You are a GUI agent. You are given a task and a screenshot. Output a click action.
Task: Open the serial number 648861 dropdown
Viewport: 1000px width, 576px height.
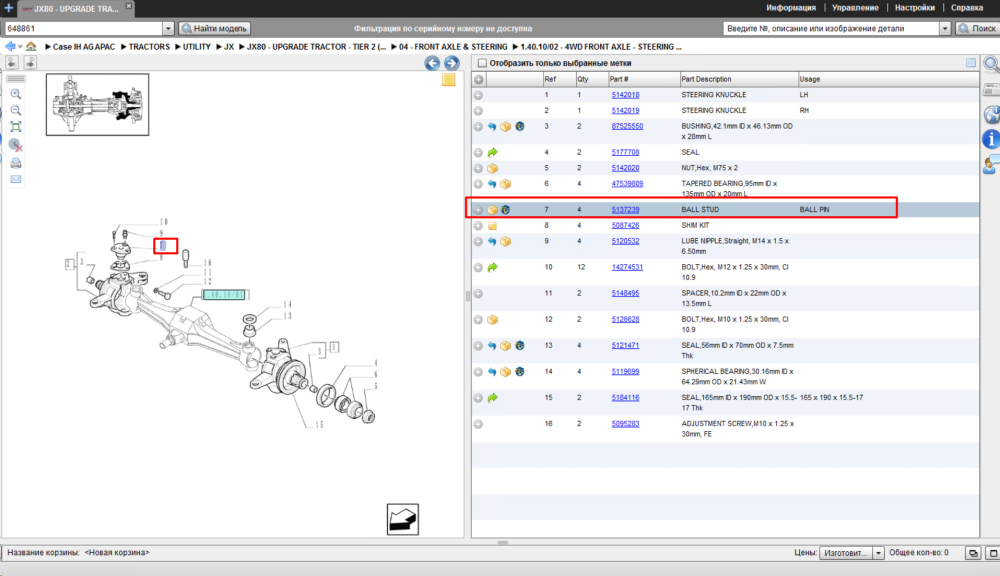pyautogui.click(x=168, y=29)
